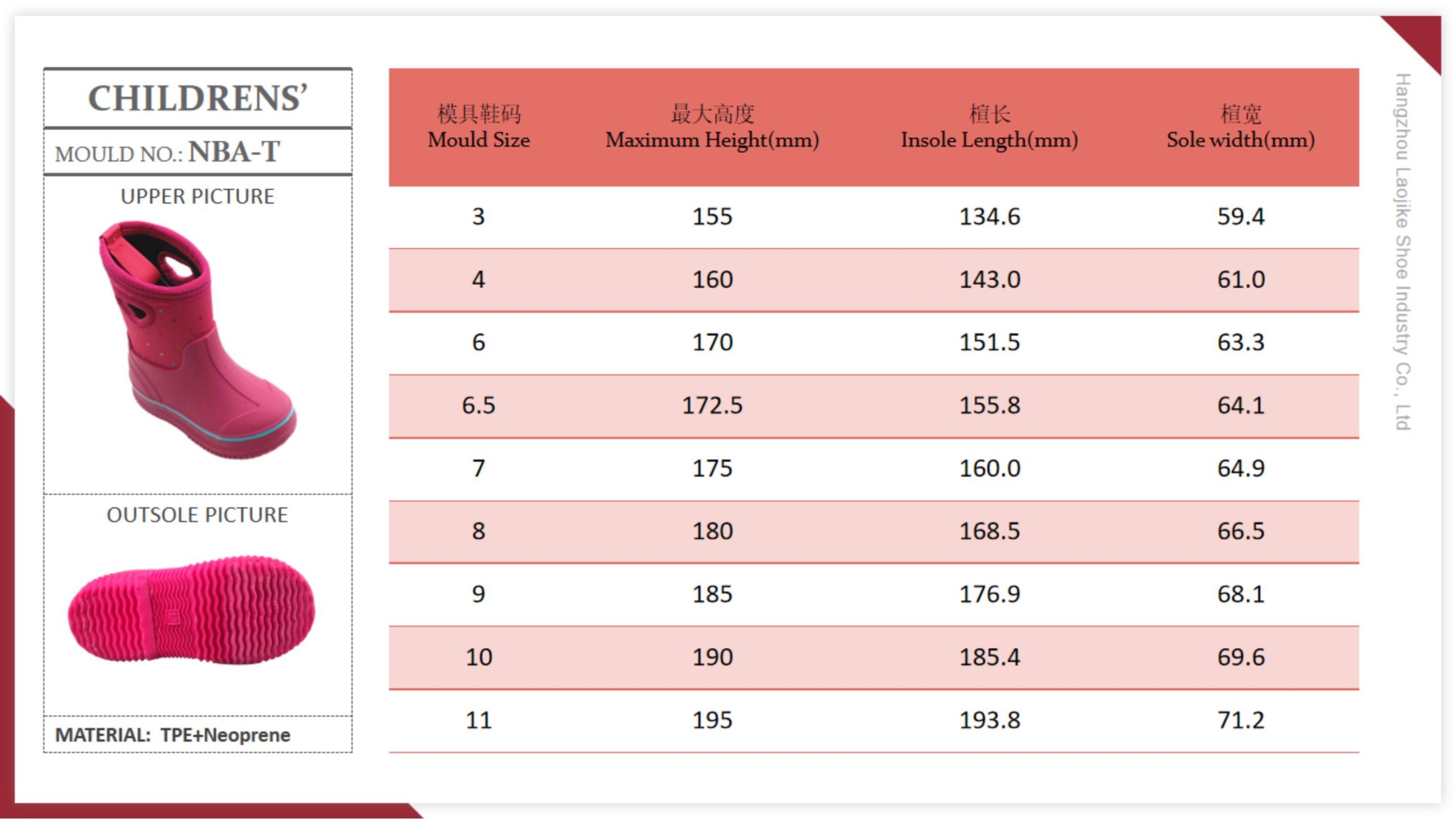Select insole length value 143.0
This screenshot has height=819, width=1456.
(x=990, y=280)
